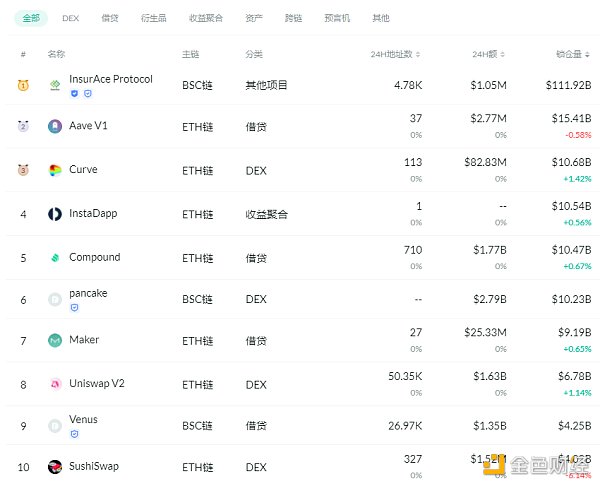This screenshot has height=486, width=600.
Task: Click the InstaDapp logo icon
Action: coord(55,213)
